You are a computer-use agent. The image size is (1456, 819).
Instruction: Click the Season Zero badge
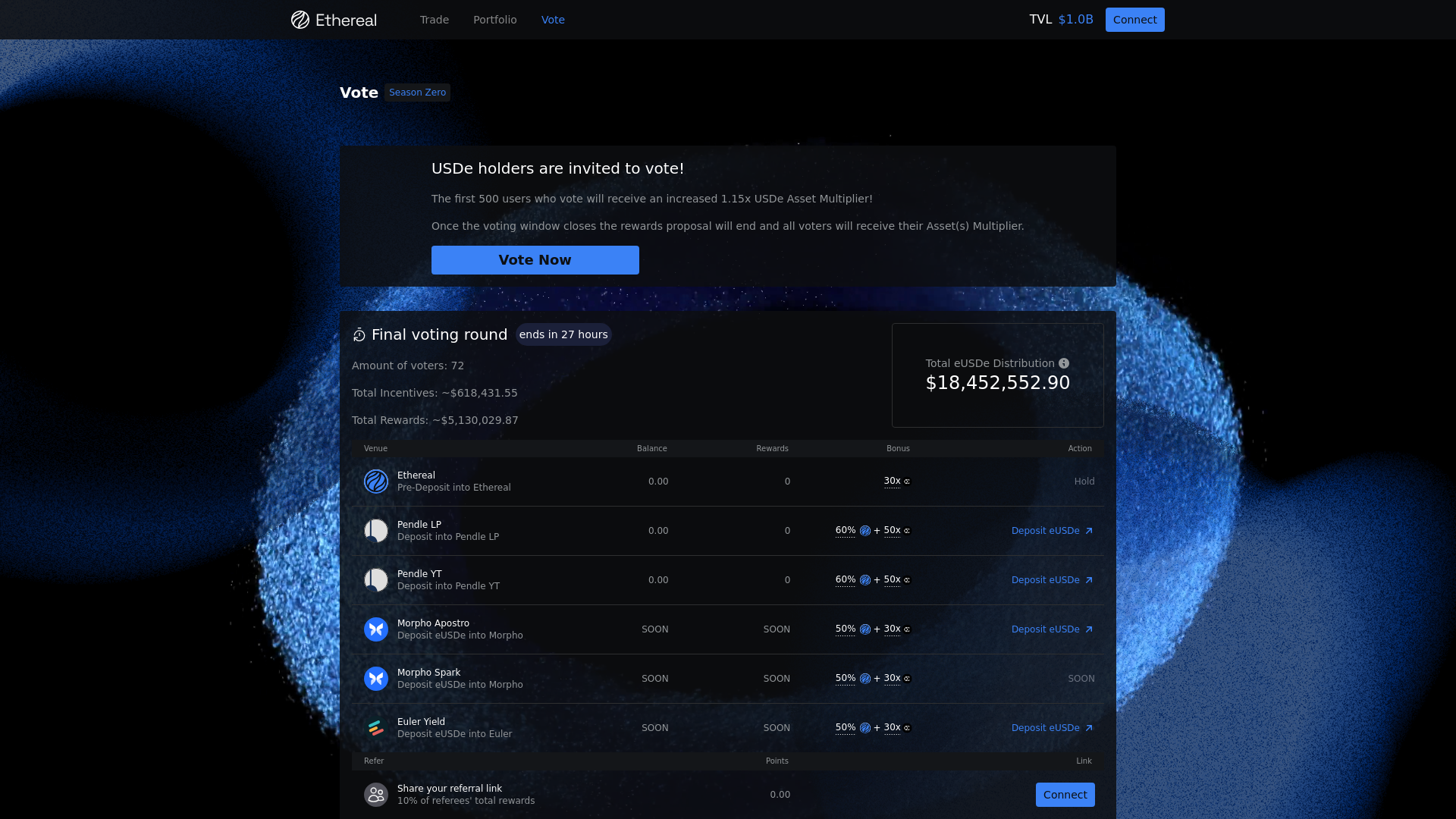pyautogui.click(x=417, y=93)
